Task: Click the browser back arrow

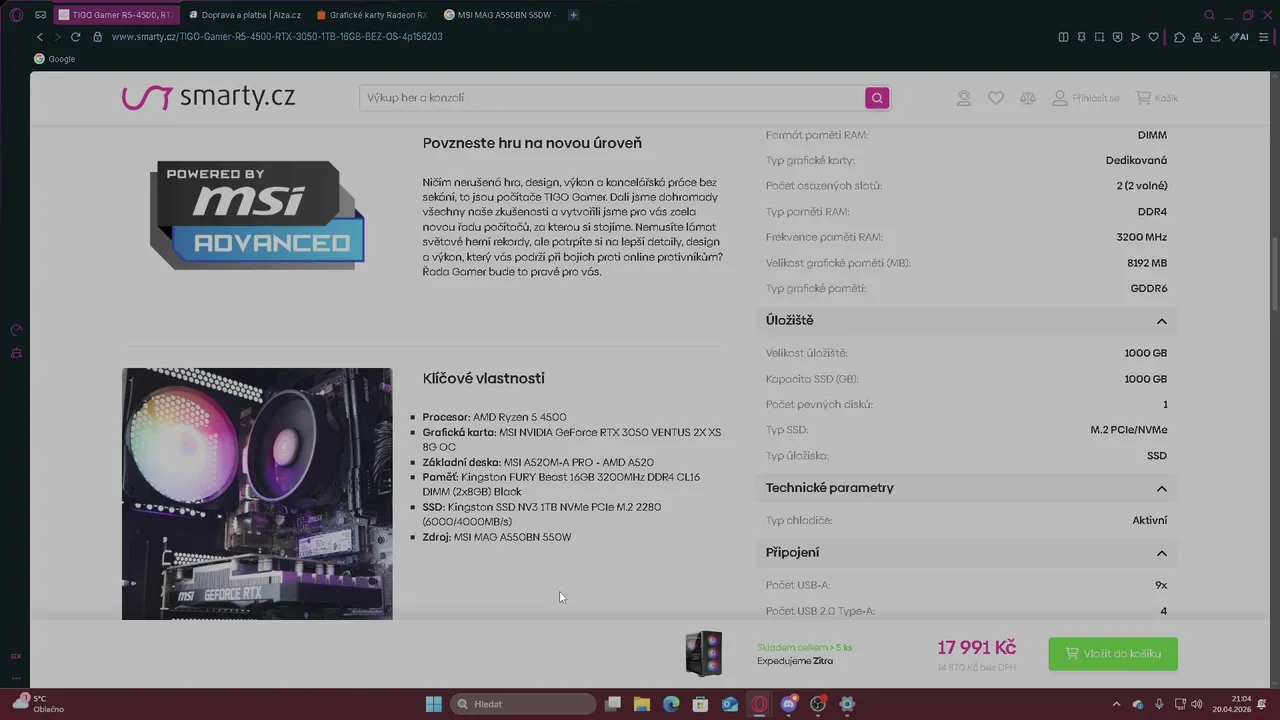Action: coord(40,37)
